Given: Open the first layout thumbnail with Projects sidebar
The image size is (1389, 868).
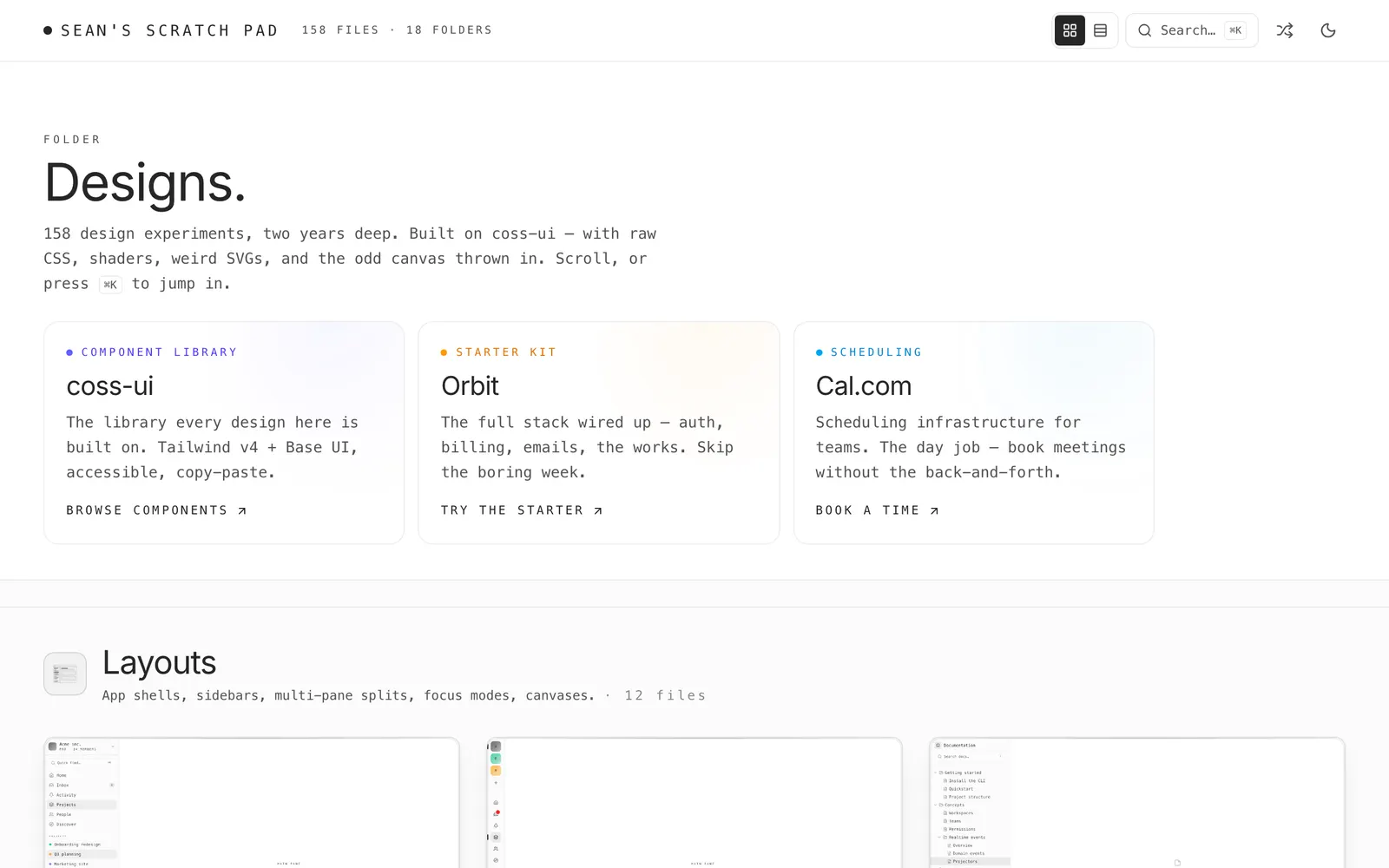Looking at the screenshot, I should pyautogui.click(x=252, y=803).
